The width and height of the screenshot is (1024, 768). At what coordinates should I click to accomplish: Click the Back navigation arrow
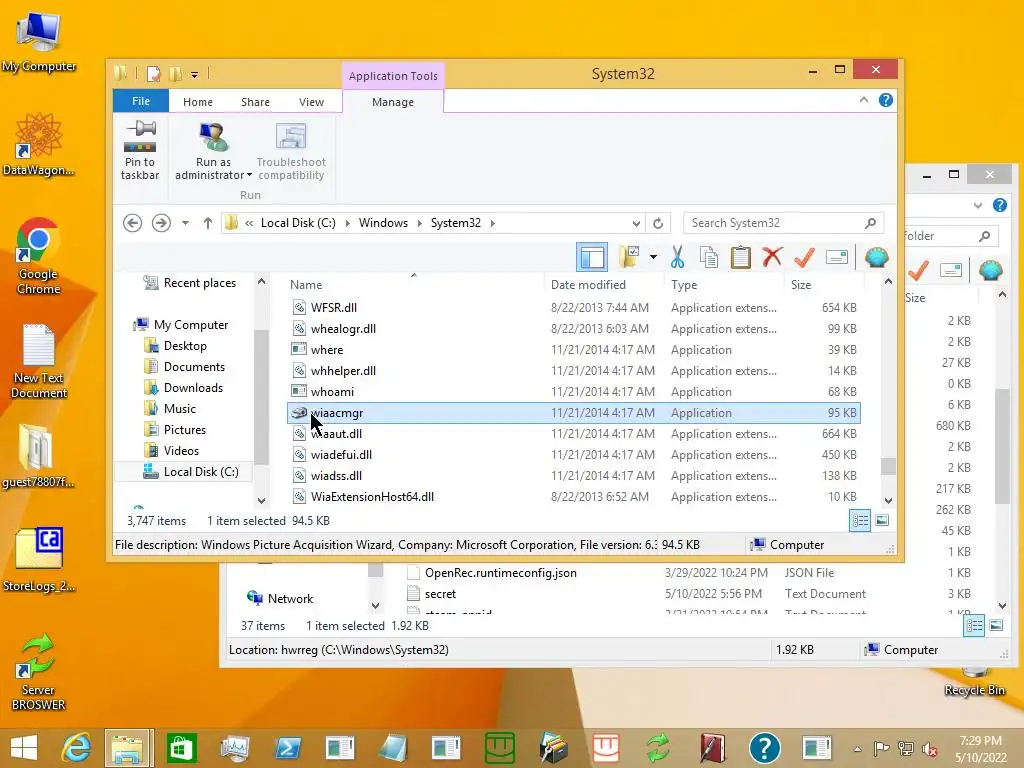tap(133, 223)
